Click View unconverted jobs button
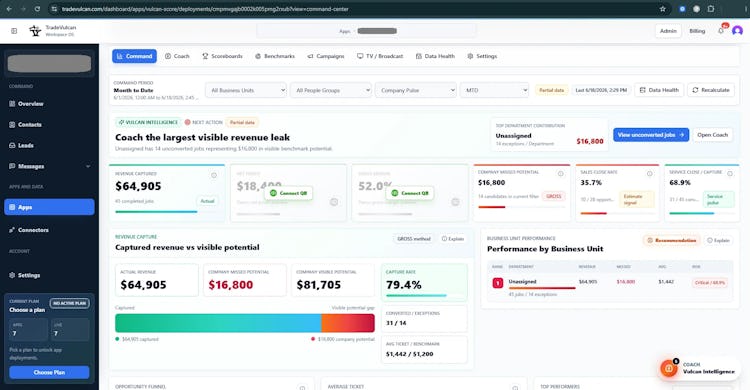Viewport: 750px width, 390px height. coord(651,135)
